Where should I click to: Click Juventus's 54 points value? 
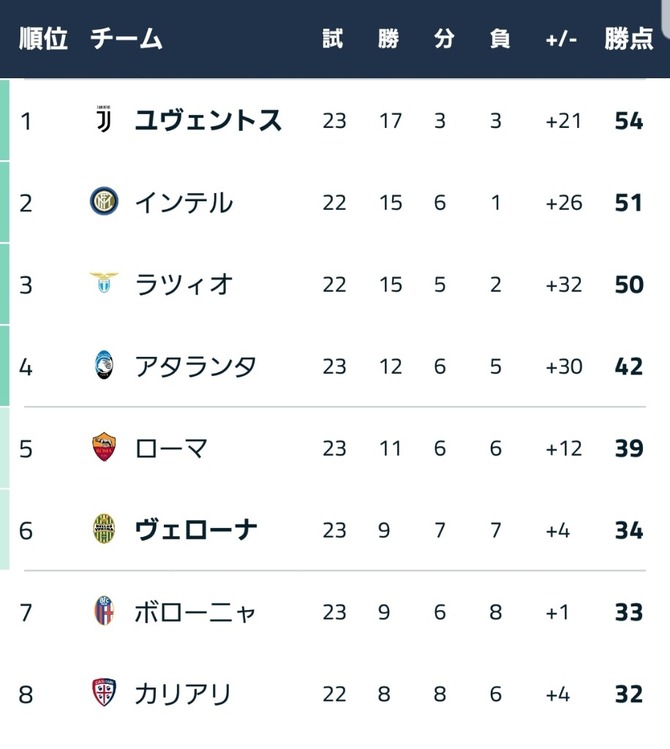pyautogui.click(x=629, y=120)
